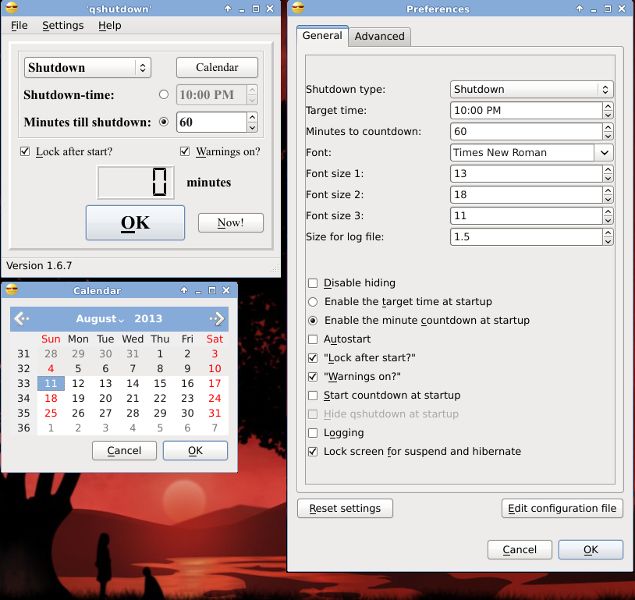Image resolution: width=635 pixels, height=600 pixels.
Task: Click the Target time field in Preferences
Action: click(x=526, y=110)
